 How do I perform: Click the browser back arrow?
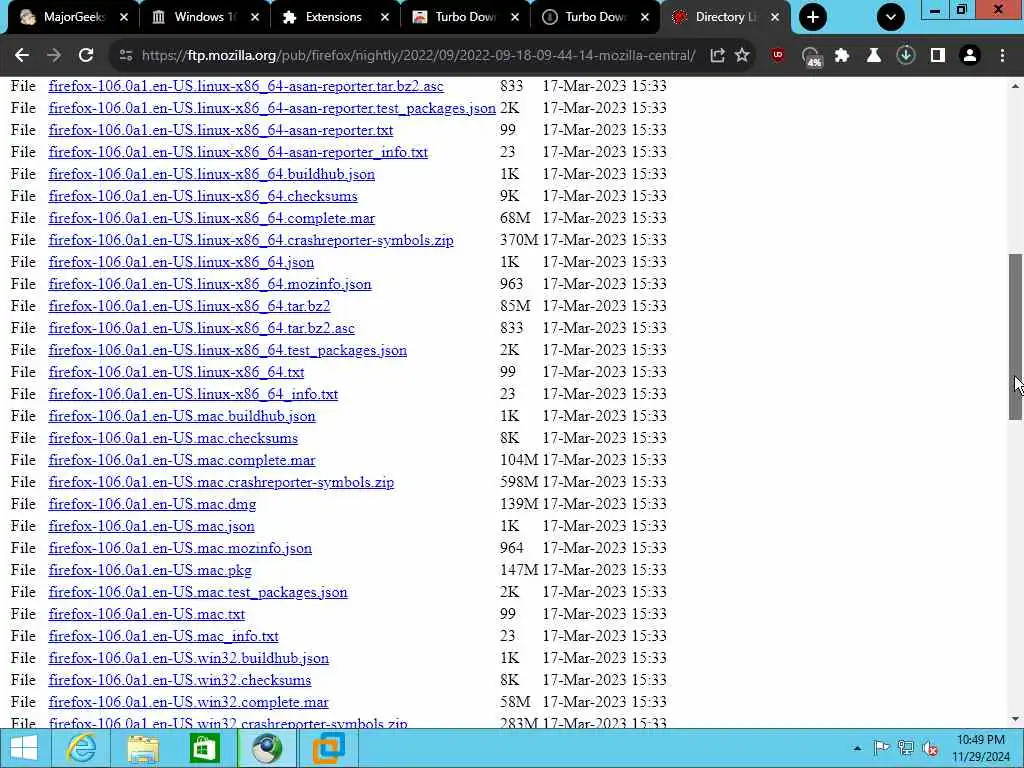(x=22, y=56)
